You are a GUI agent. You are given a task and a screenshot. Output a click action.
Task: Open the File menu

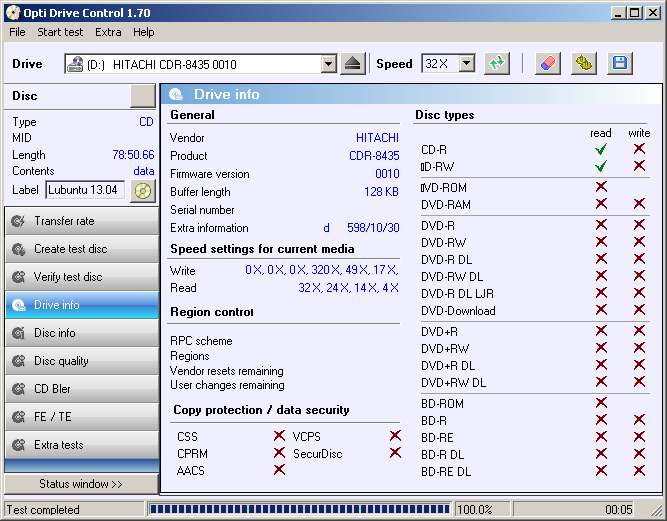click(x=17, y=32)
